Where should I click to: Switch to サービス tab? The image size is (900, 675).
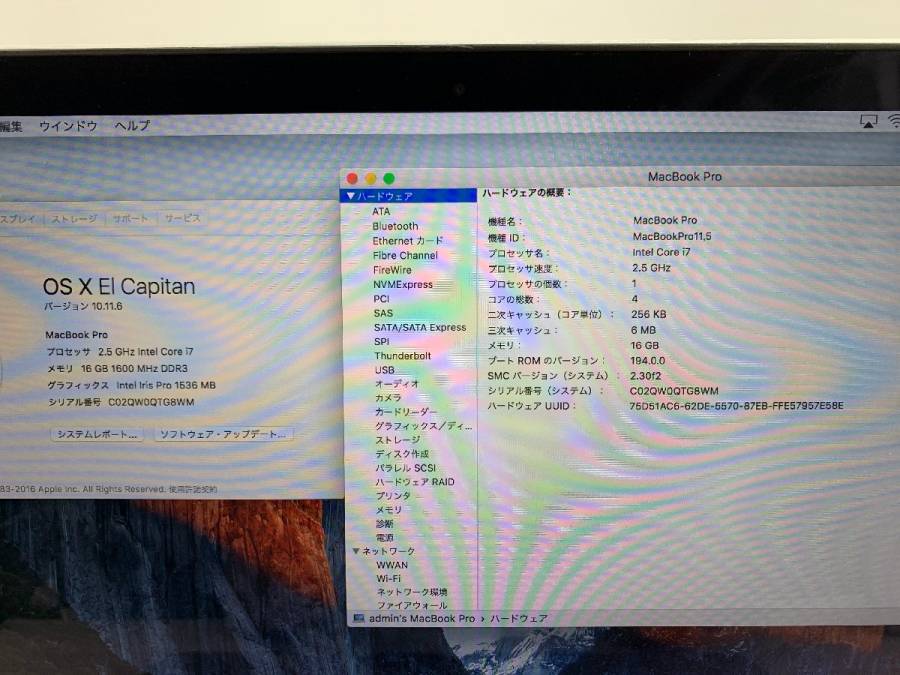183,219
